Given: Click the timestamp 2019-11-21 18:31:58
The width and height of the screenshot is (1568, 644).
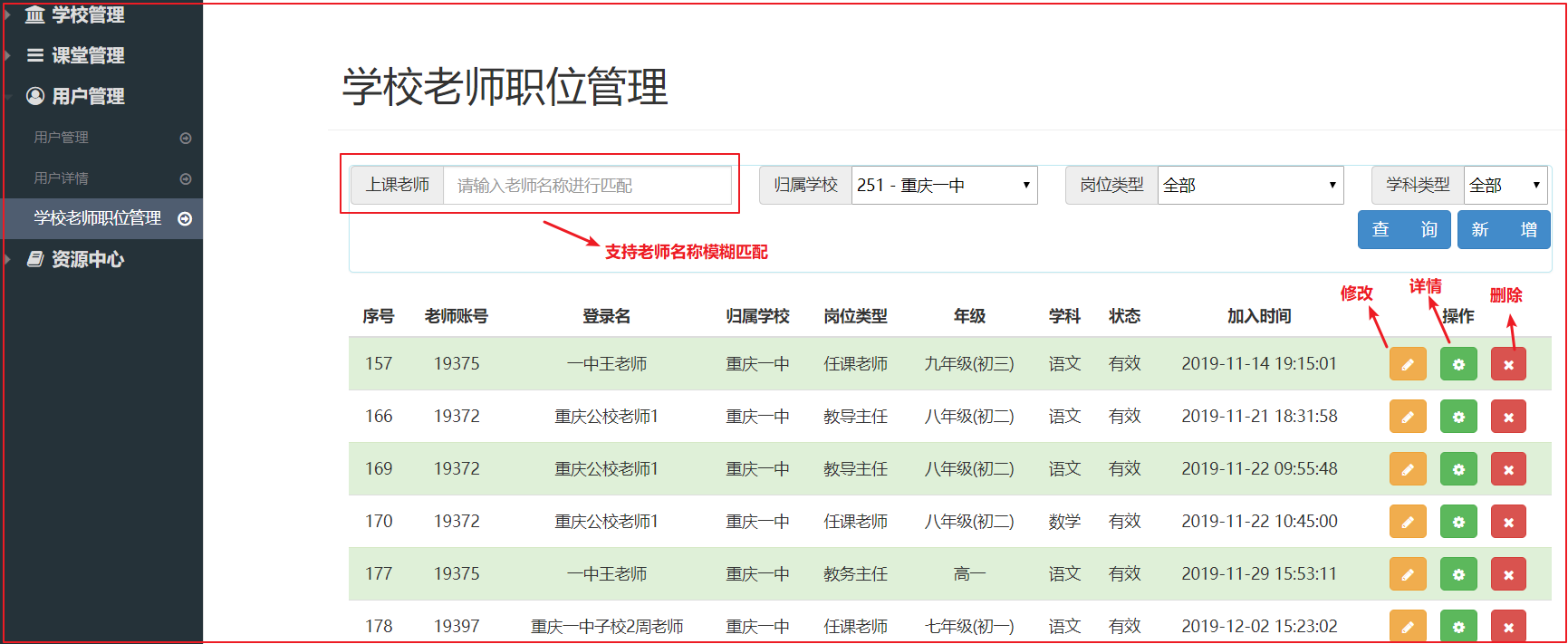Looking at the screenshot, I should pos(1259,417).
